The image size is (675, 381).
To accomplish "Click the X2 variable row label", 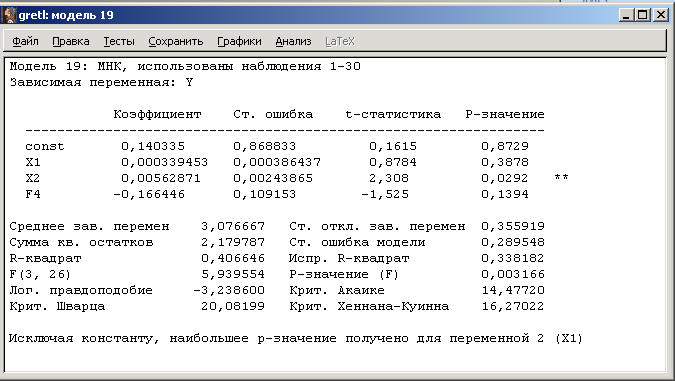I will click(x=33, y=178).
